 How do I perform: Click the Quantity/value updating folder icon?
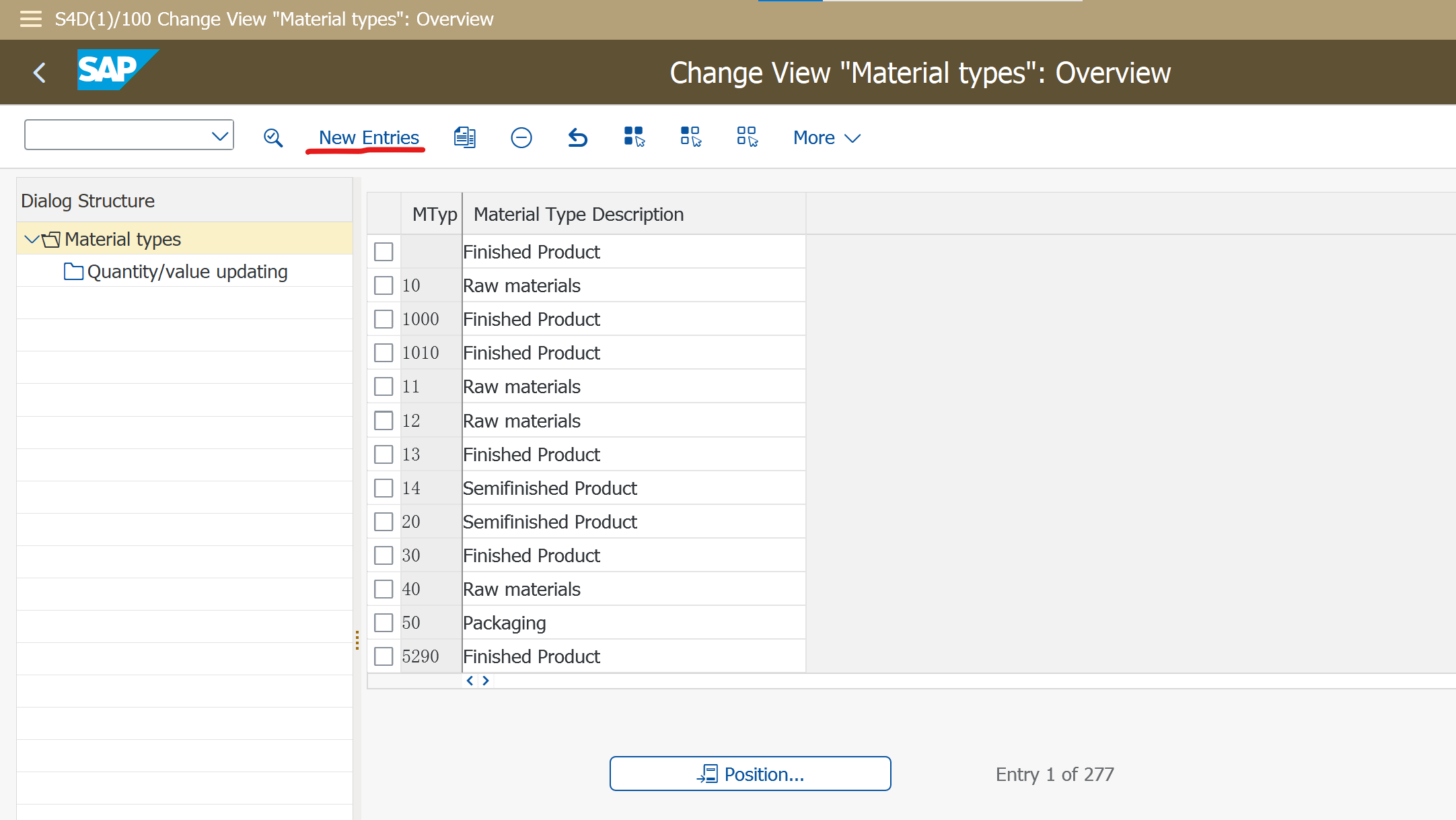(73, 271)
